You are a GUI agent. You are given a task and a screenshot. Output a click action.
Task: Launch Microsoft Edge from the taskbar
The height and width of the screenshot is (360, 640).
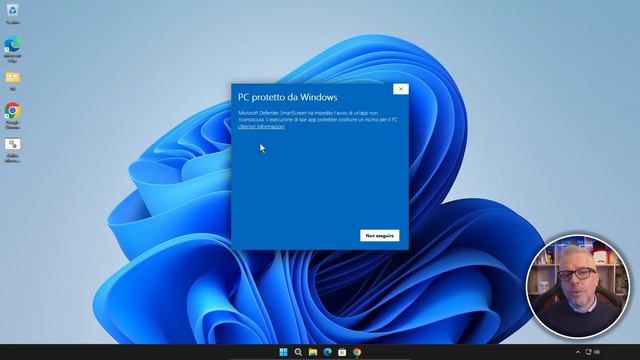[327, 352]
